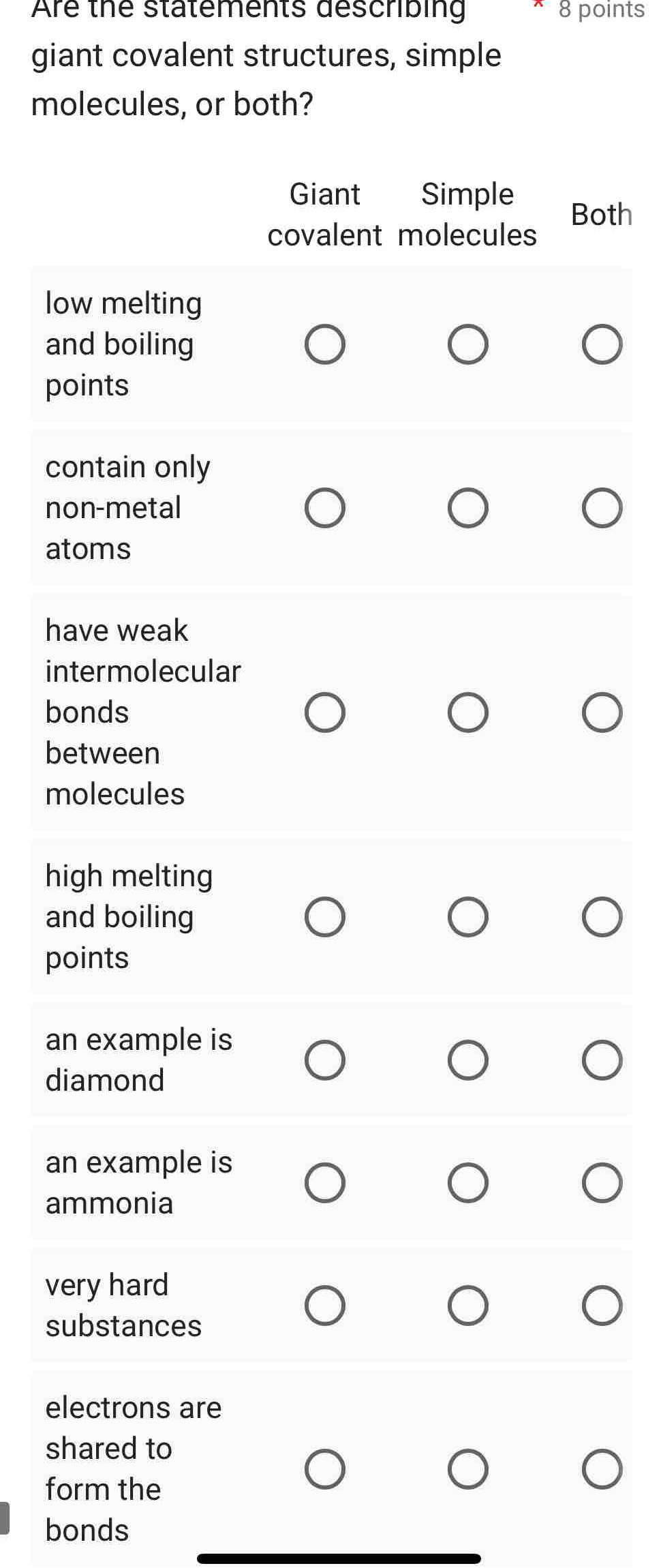Select Simple molecules for diamond example
The width and height of the screenshot is (661, 1568).
pos(467,1060)
